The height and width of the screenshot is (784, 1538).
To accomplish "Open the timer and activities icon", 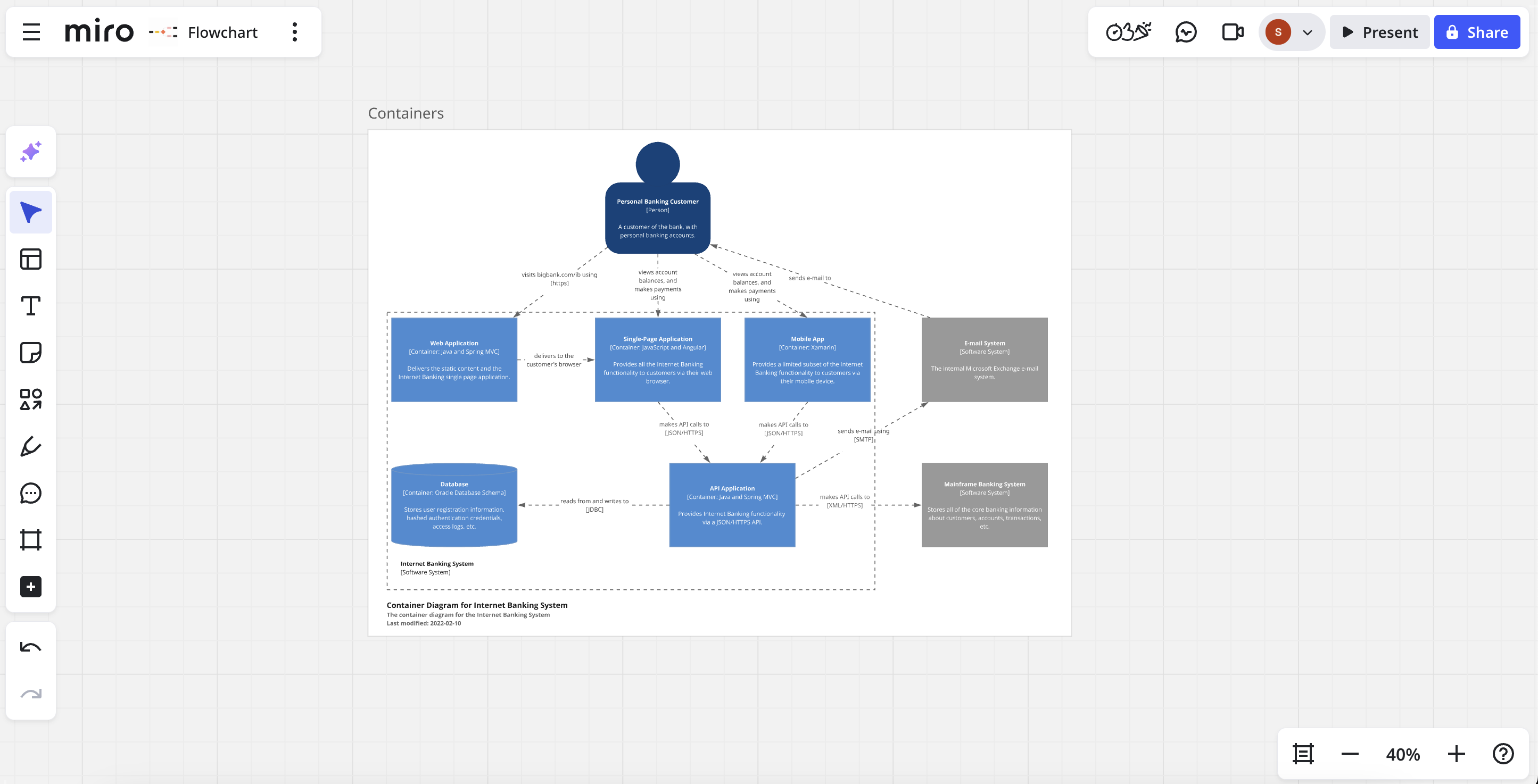I will pyautogui.click(x=1128, y=32).
